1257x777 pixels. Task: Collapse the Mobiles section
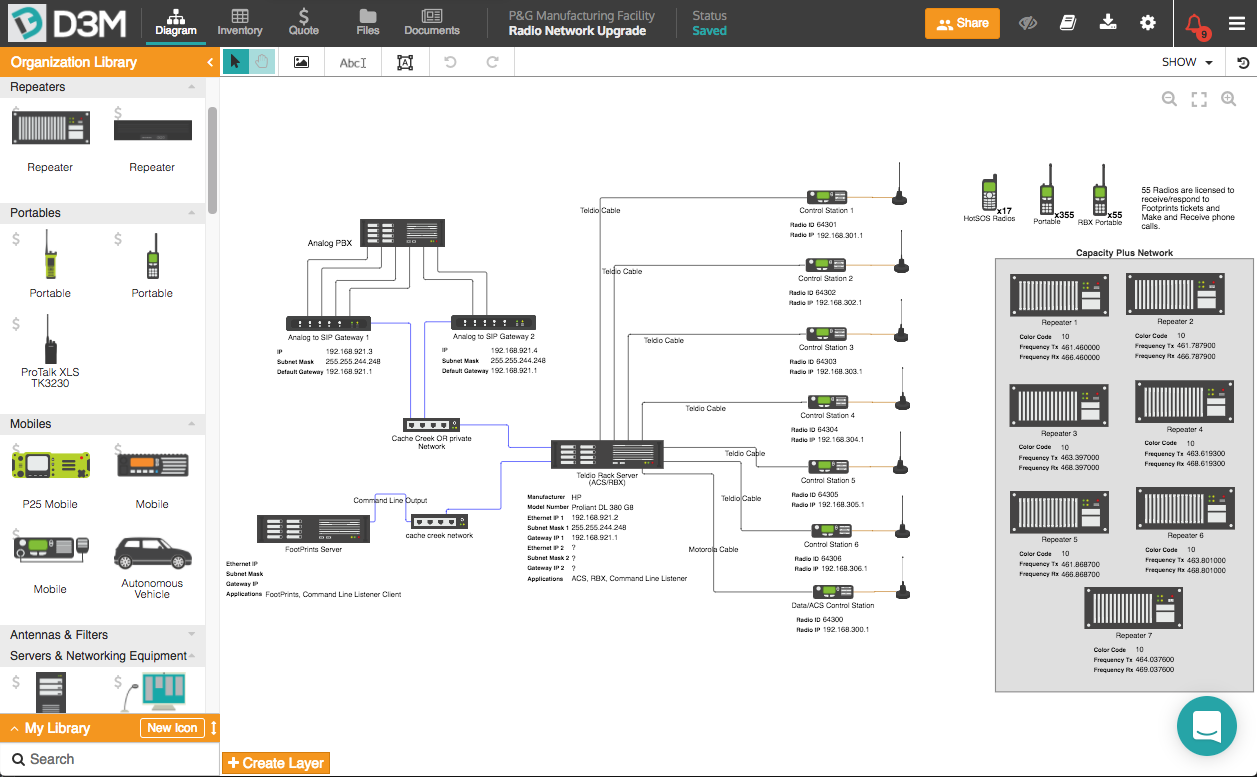[191, 424]
